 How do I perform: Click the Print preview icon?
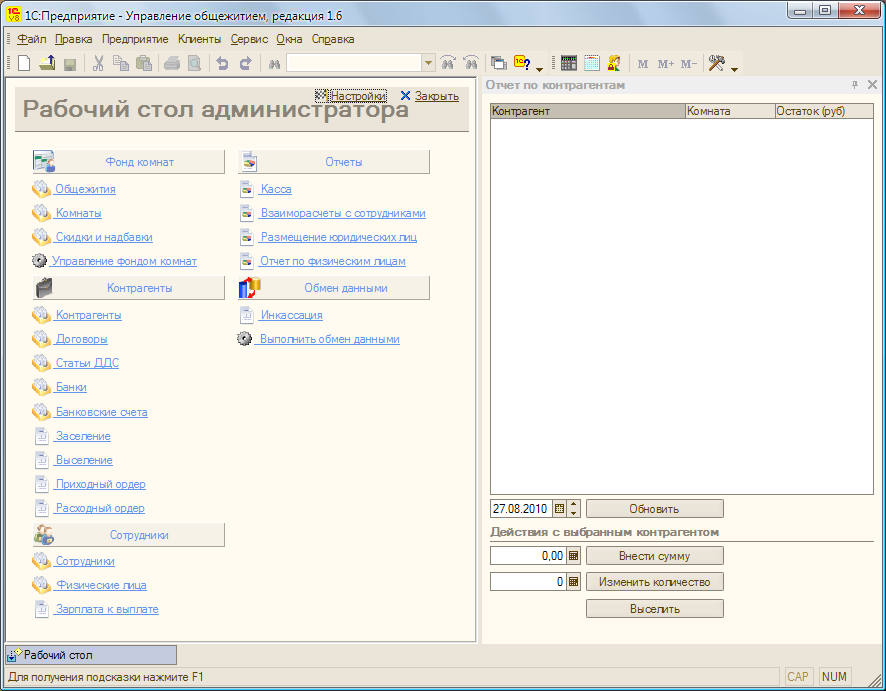coord(194,63)
